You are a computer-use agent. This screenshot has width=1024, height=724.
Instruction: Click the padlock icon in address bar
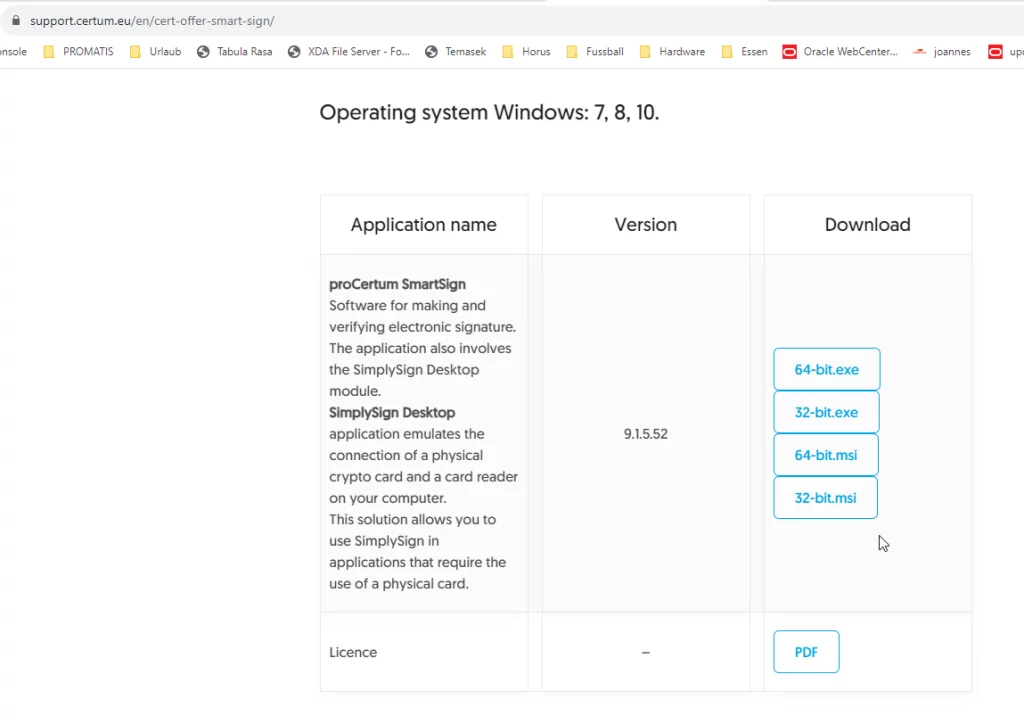(x=16, y=20)
